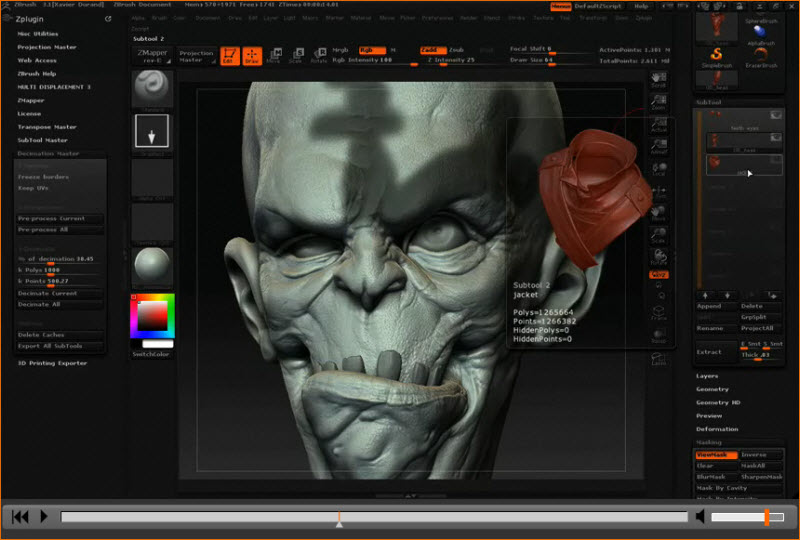Screen dimensions: 800x540
Task: Click the Move transform icon
Action: tap(273, 55)
